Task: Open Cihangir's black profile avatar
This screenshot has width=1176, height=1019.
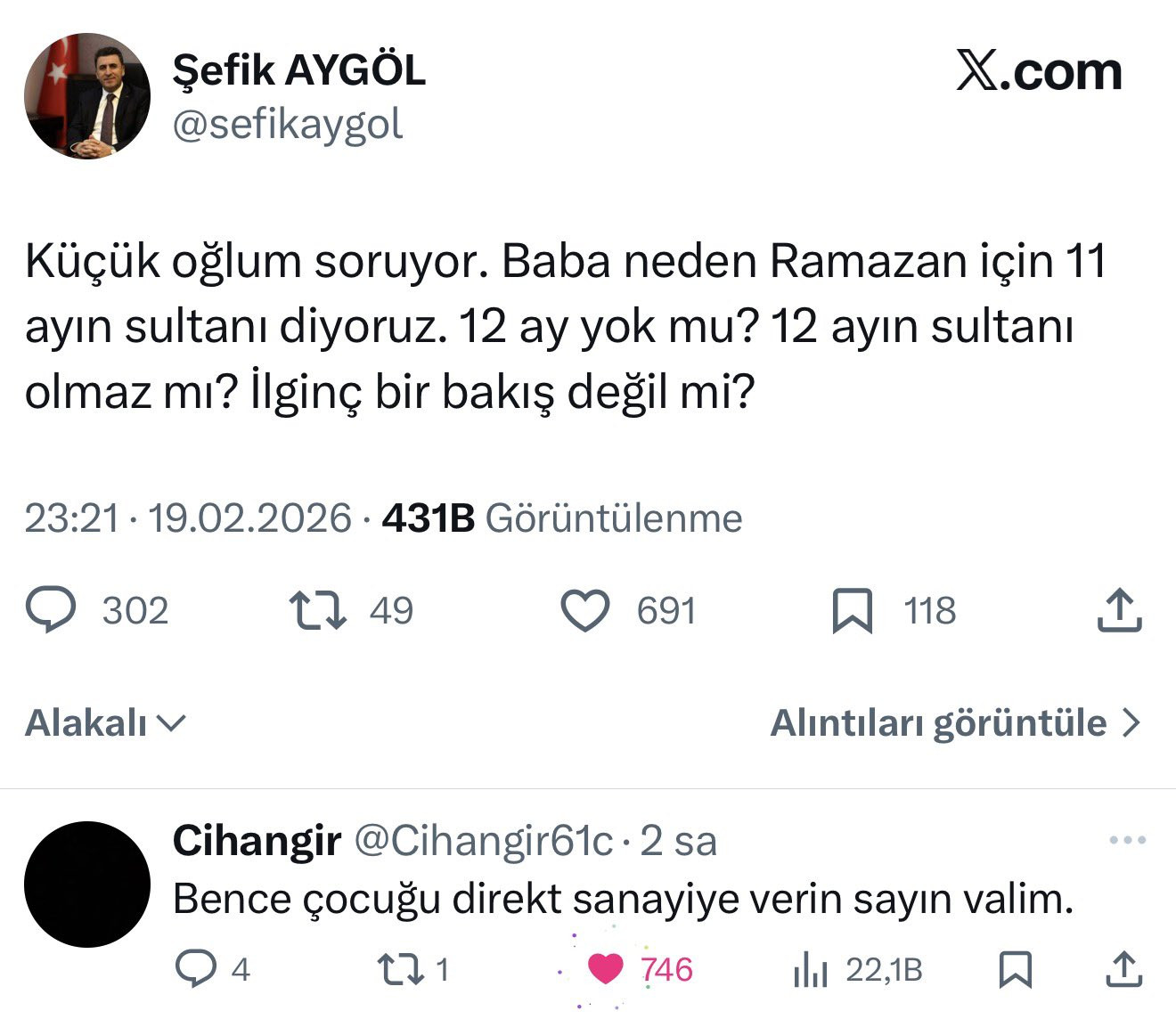Action: point(87,884)
